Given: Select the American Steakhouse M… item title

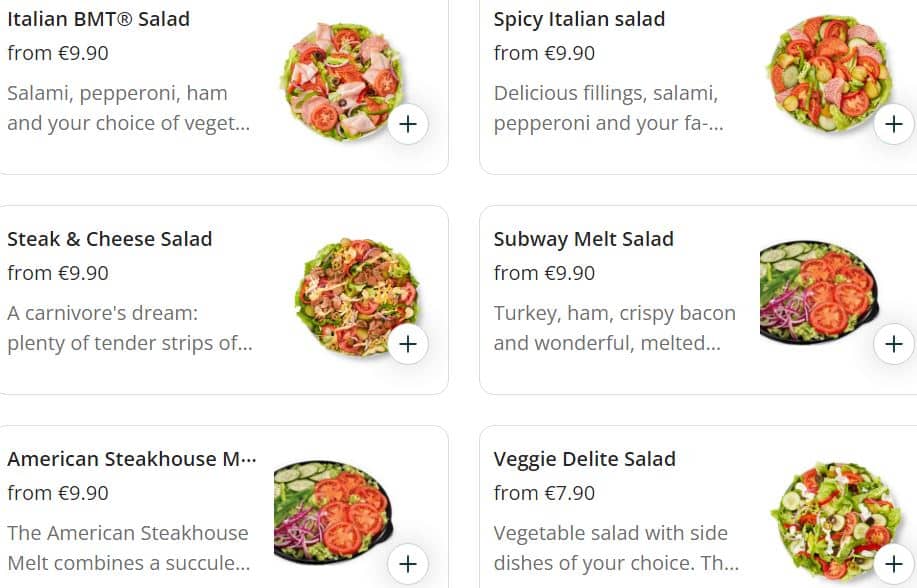Looking at the screenshot, I should click(132, 459).
